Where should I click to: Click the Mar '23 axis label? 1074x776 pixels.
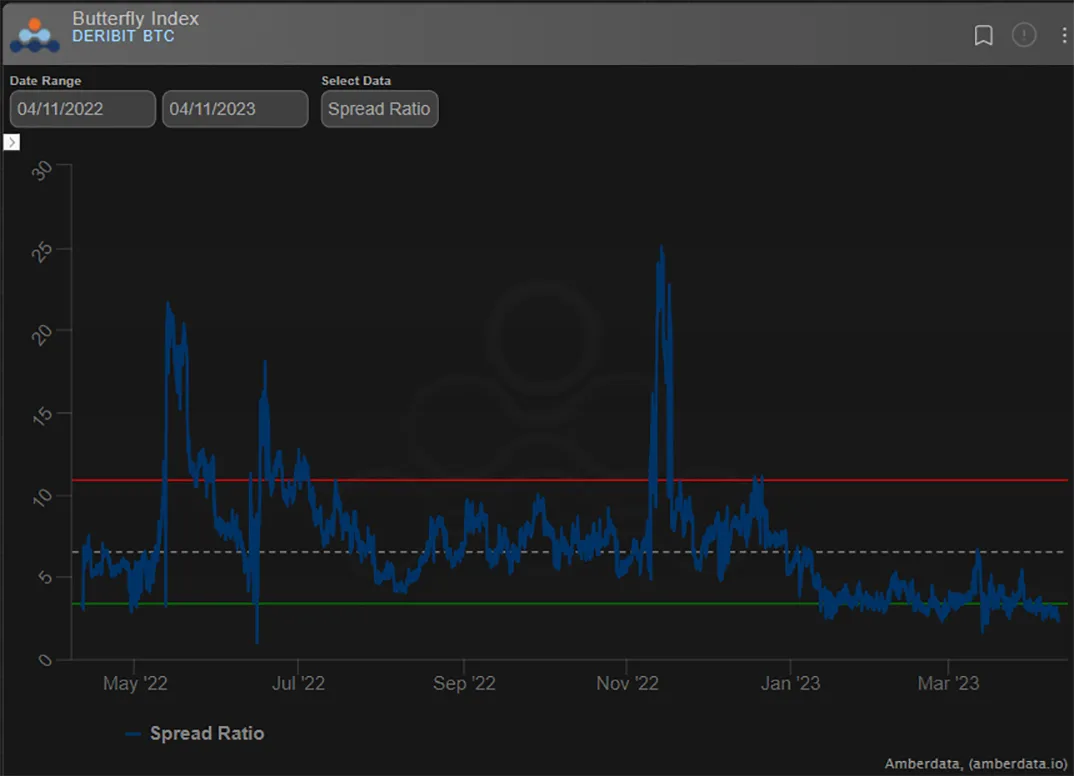tap(948, 683)
